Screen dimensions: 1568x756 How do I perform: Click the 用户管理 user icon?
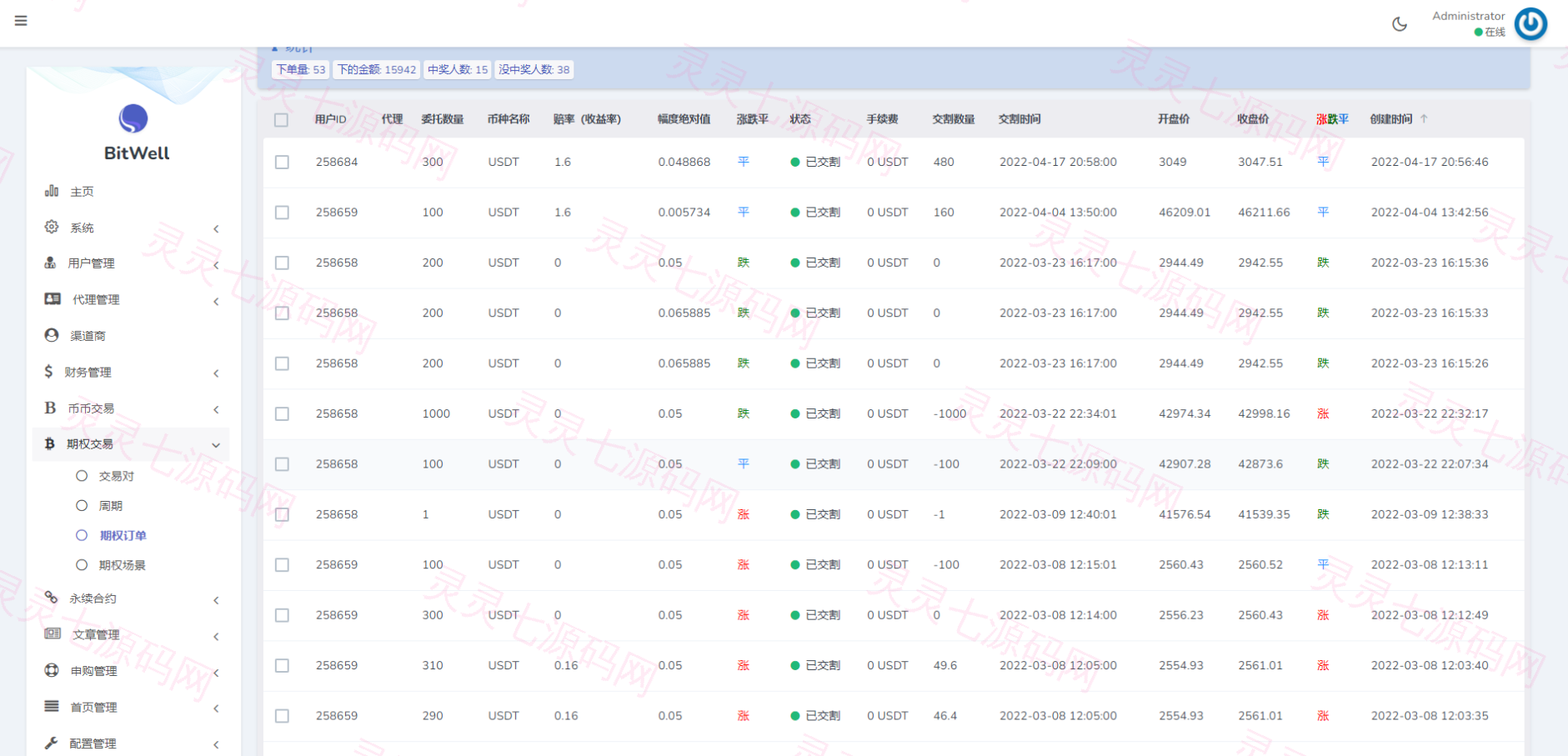coord(50,263)
